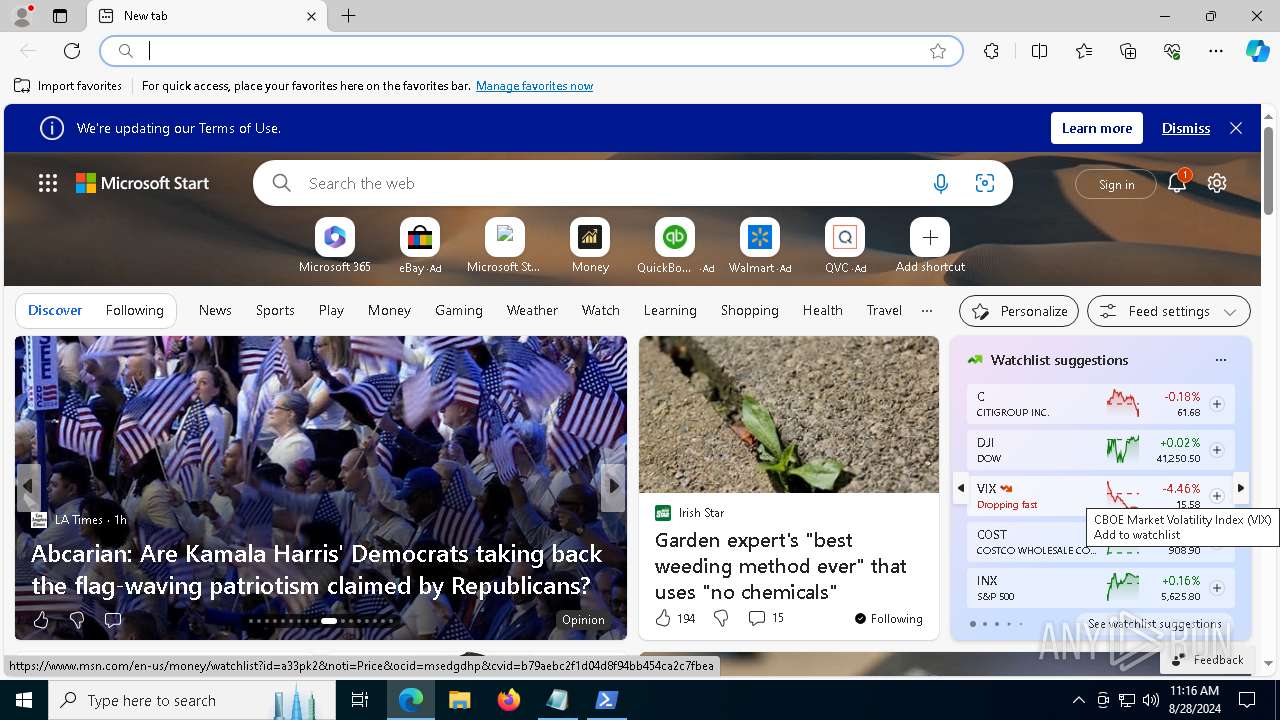
Task: Start voice search microphone icon
Action: point(940,183)
